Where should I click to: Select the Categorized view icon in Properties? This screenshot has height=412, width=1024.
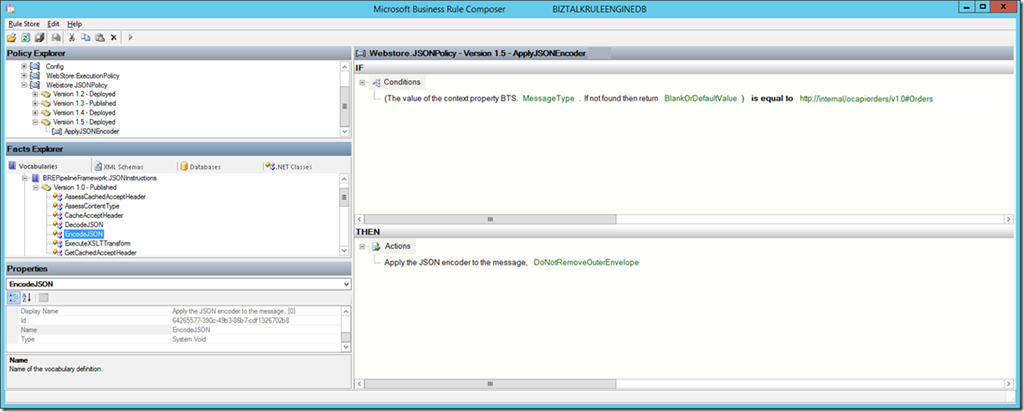(x=14, y=298)
